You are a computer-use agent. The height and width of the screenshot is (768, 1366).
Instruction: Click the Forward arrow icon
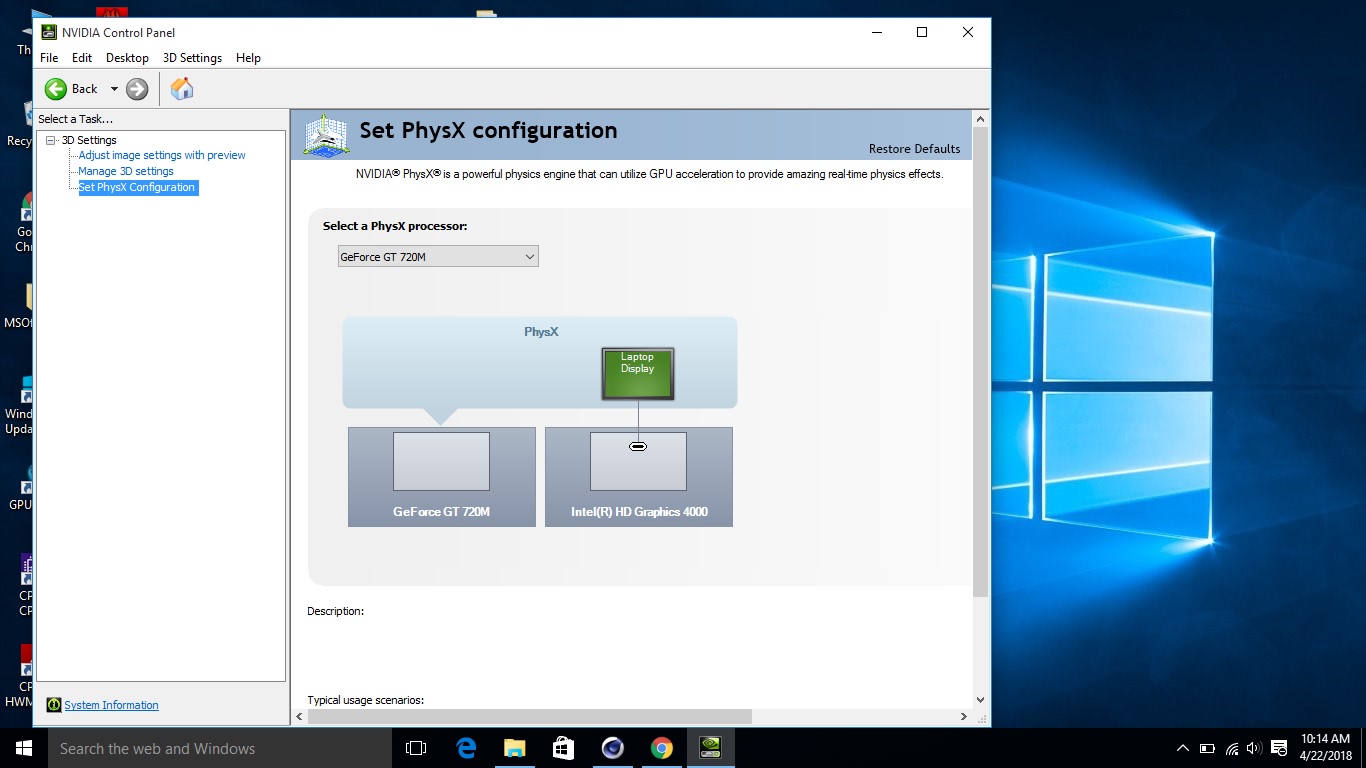click(137, 89)
